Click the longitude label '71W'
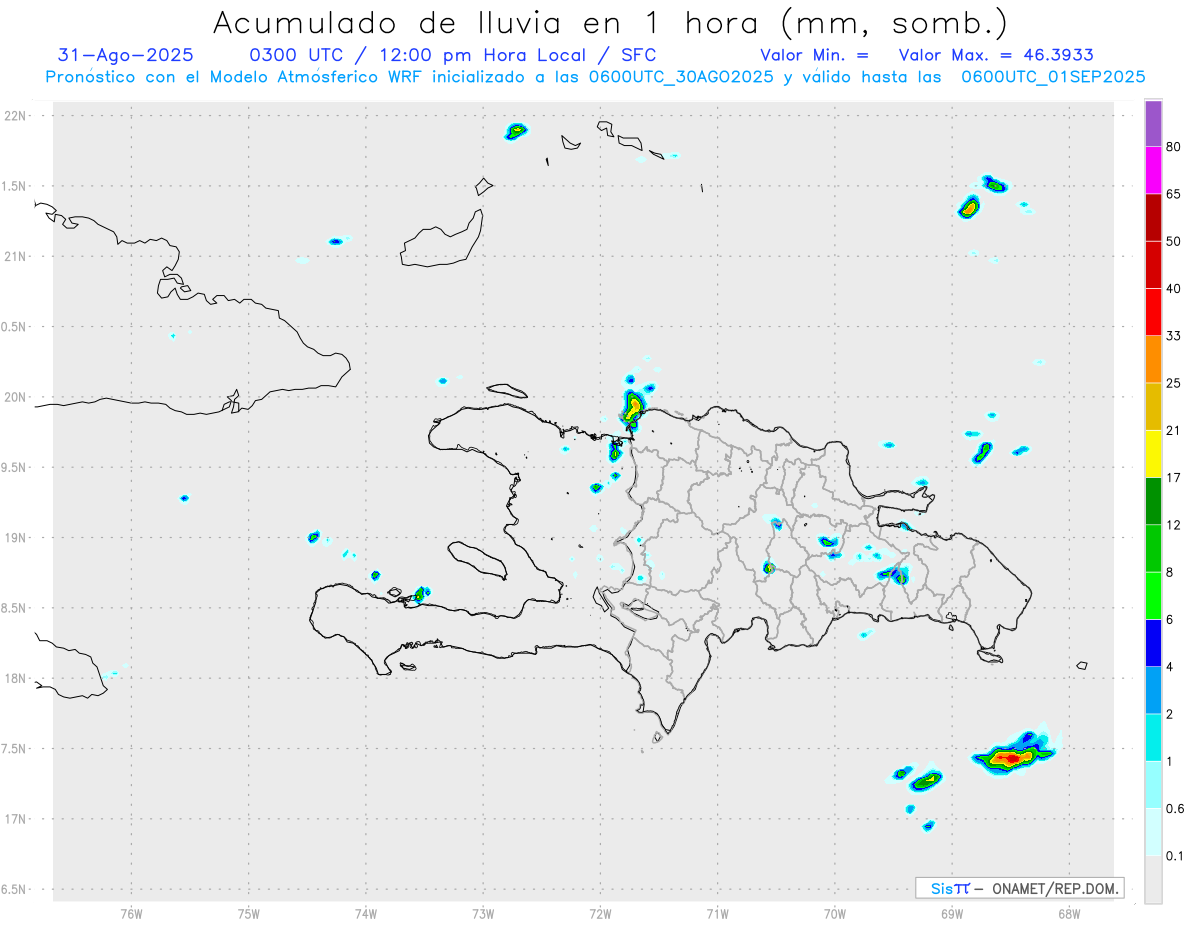 pyautogui.click(x=717, y=913)
